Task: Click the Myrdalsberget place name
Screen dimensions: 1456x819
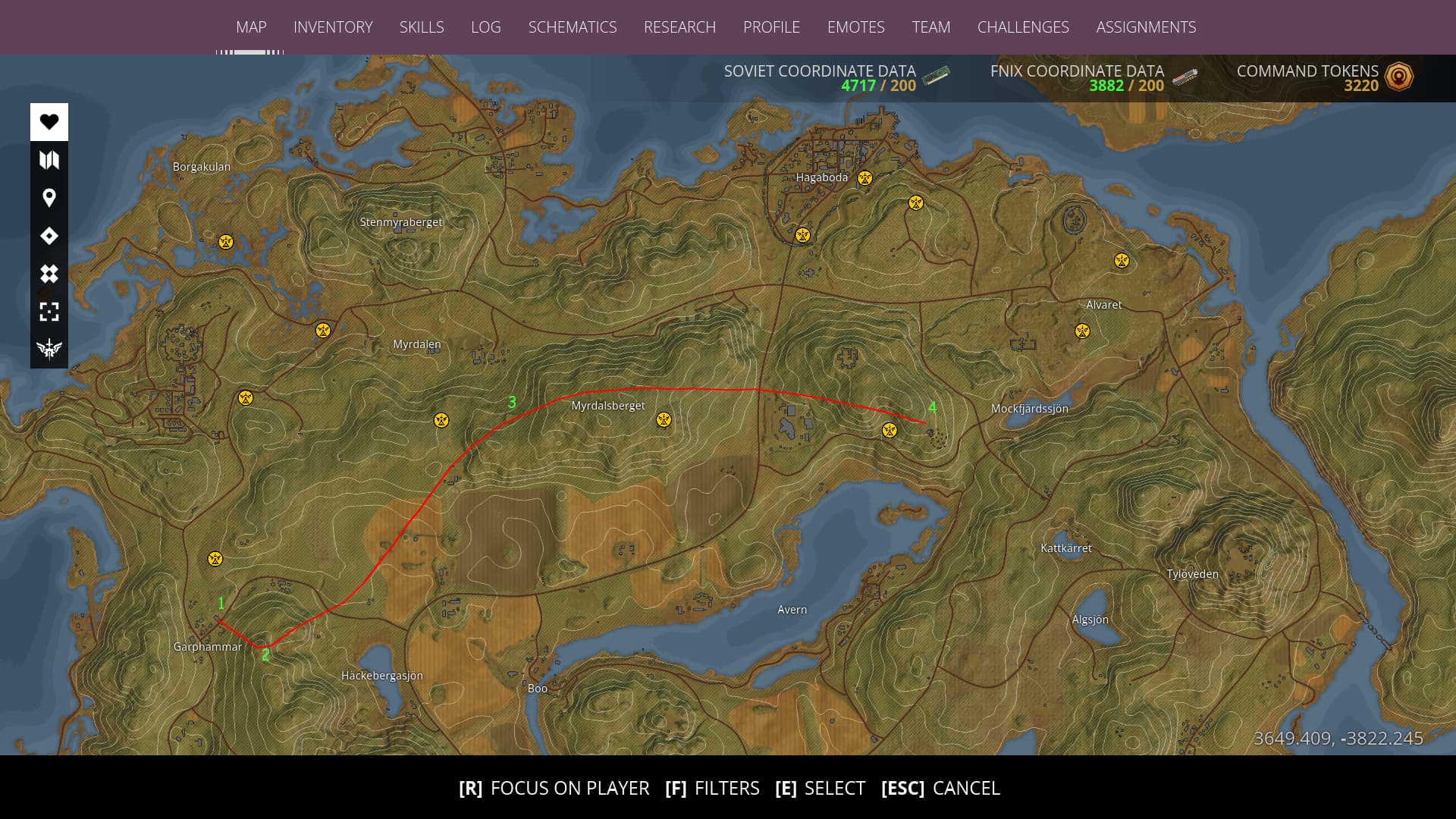Action: click(608, 406)
